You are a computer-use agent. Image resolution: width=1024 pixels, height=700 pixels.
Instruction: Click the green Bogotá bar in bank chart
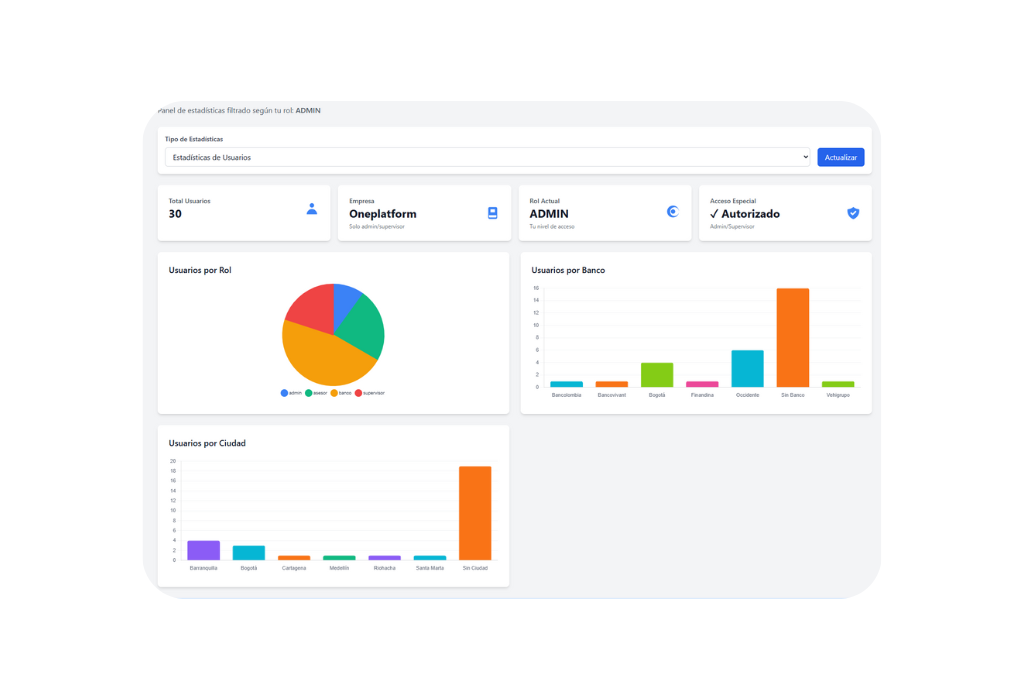point(656,375)
